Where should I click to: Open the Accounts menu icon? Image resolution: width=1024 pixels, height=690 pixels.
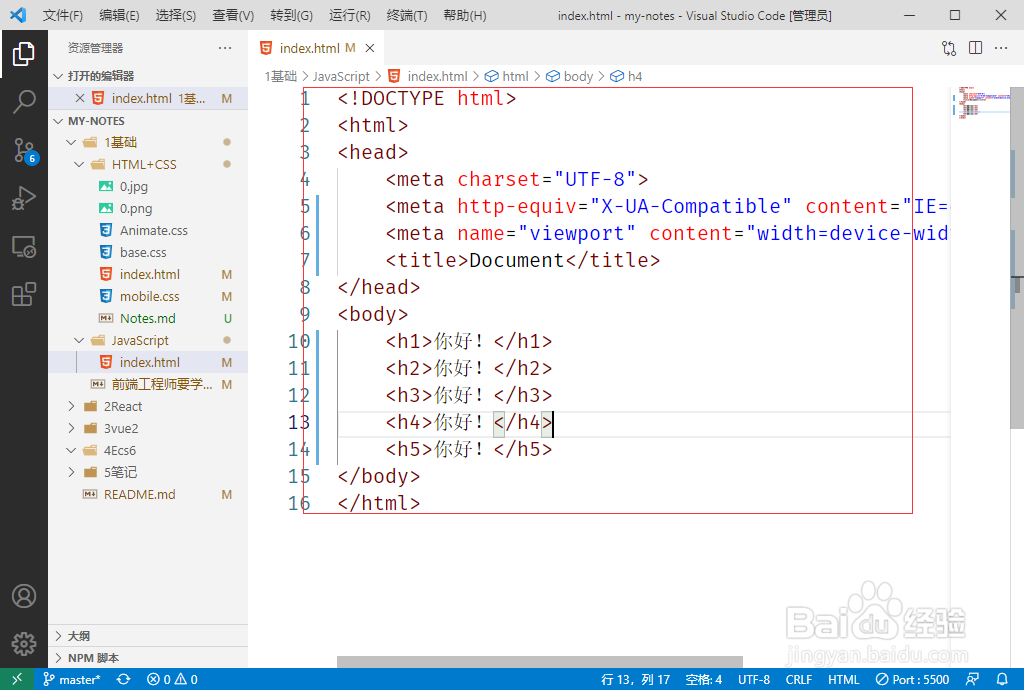tap(24, 596)
